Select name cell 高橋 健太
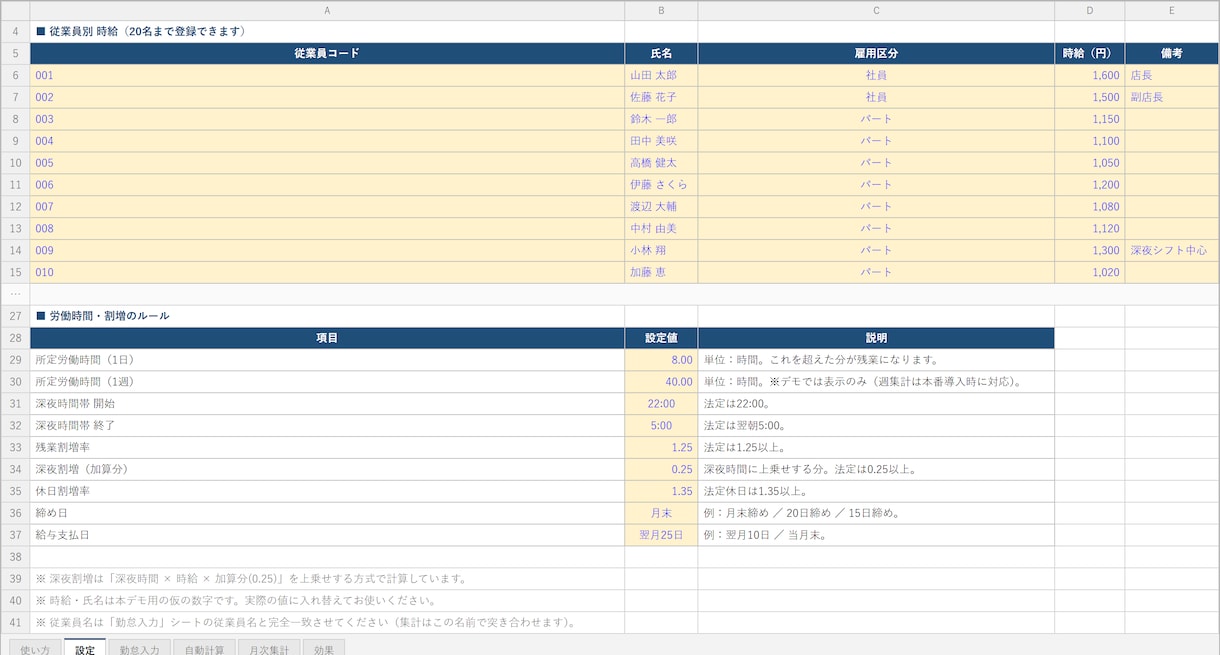1220x655 pixels. tap(661, 163)
